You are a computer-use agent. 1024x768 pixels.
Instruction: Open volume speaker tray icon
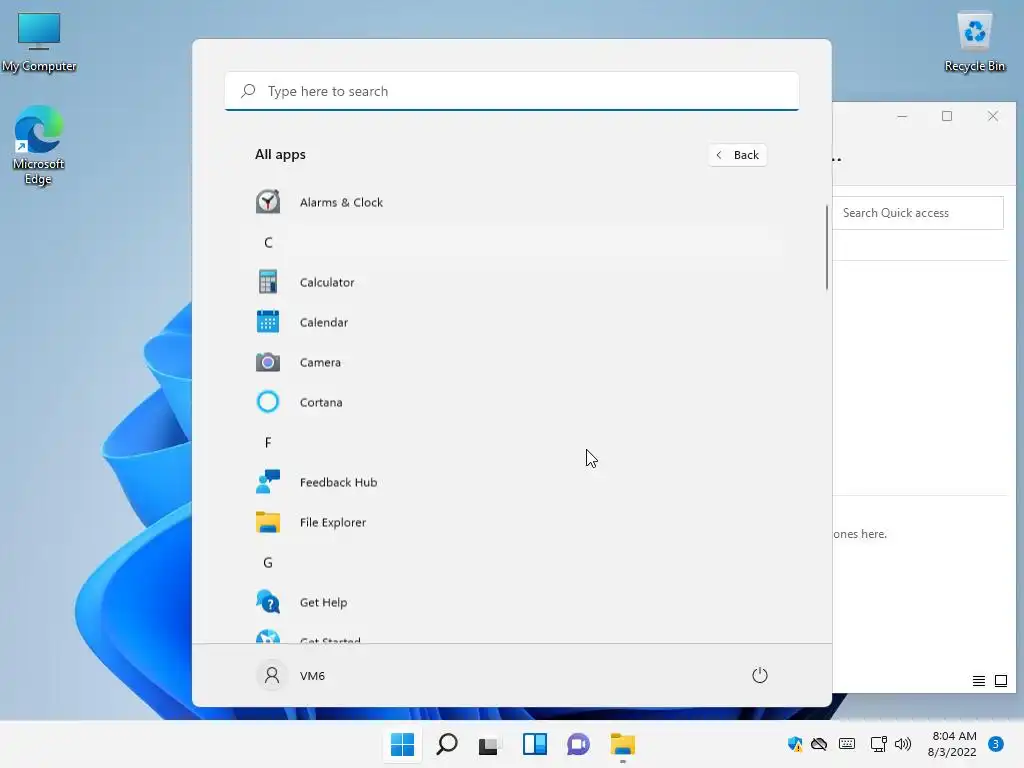pos(903,744)
